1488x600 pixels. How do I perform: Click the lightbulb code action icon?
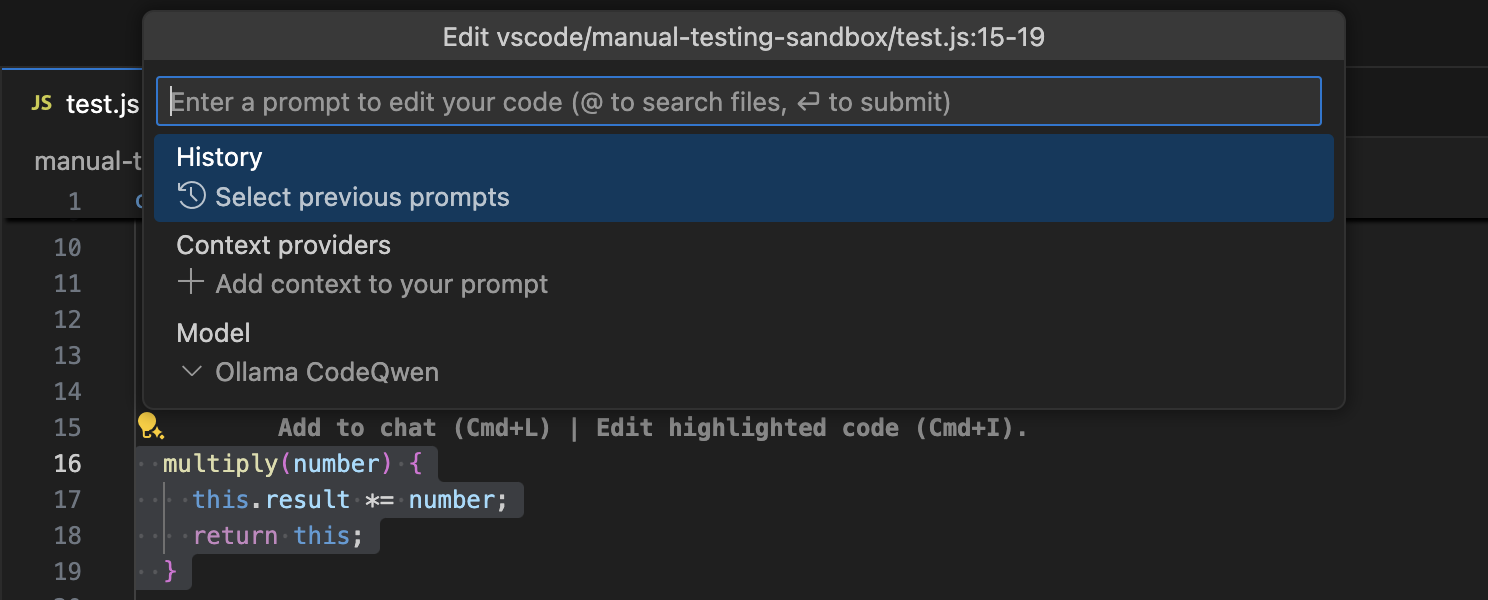tap(150, 427)
